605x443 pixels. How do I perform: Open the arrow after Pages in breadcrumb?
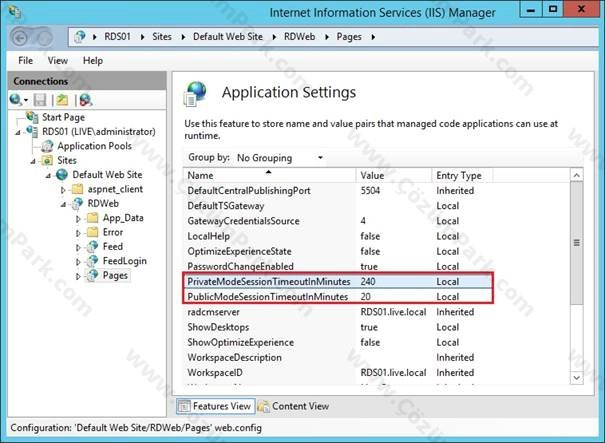(373, 37)
